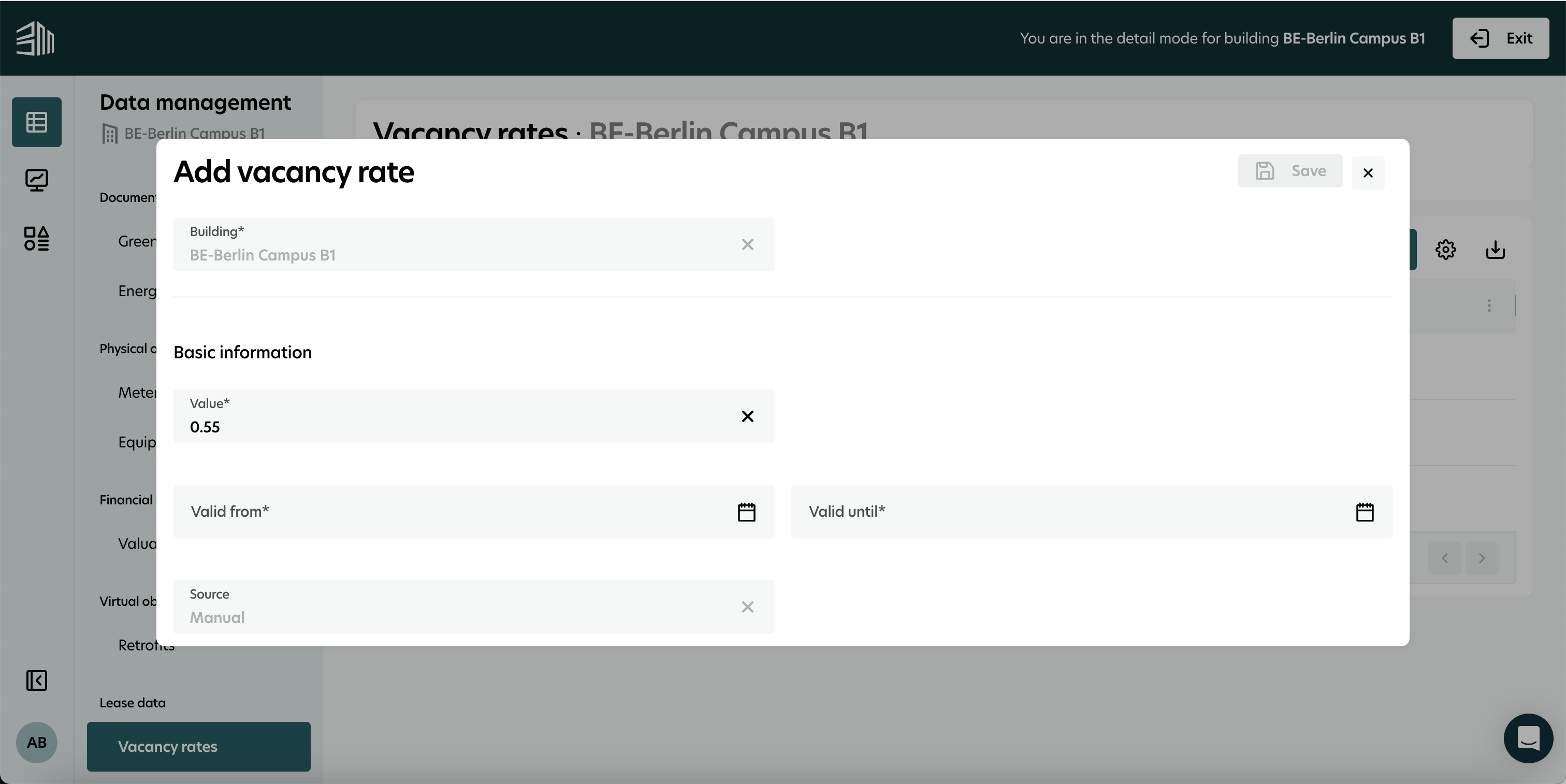
Task: Click the collapse sidebar arrow icon
Action: coord(35,679)
